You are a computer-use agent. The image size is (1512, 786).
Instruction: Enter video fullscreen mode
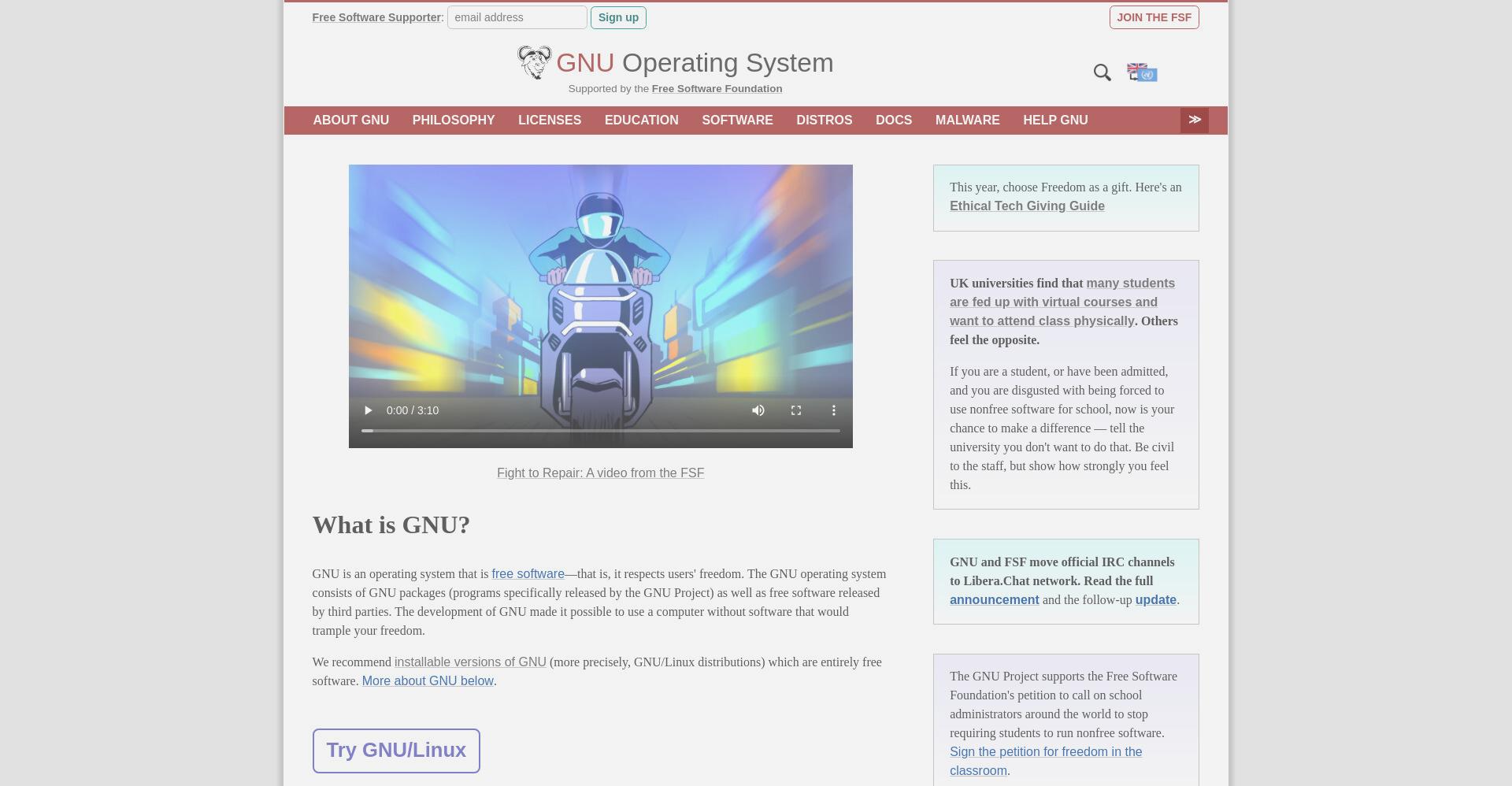(796, 410)
